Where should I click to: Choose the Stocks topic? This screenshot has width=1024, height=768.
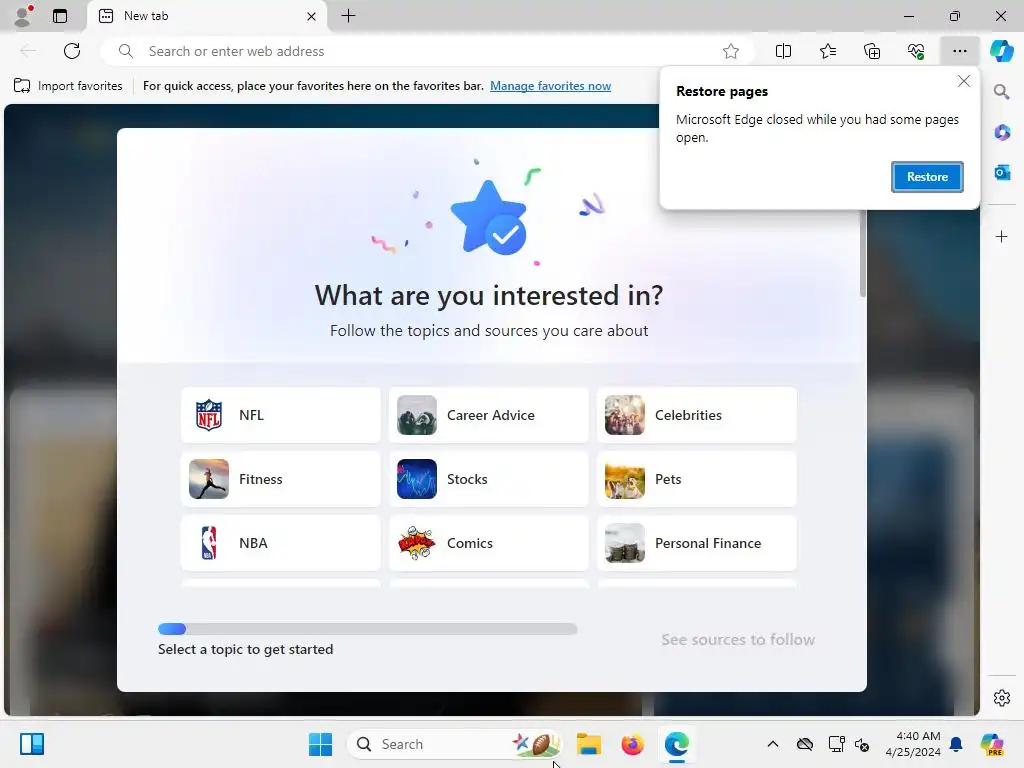(x=488, y=479)
